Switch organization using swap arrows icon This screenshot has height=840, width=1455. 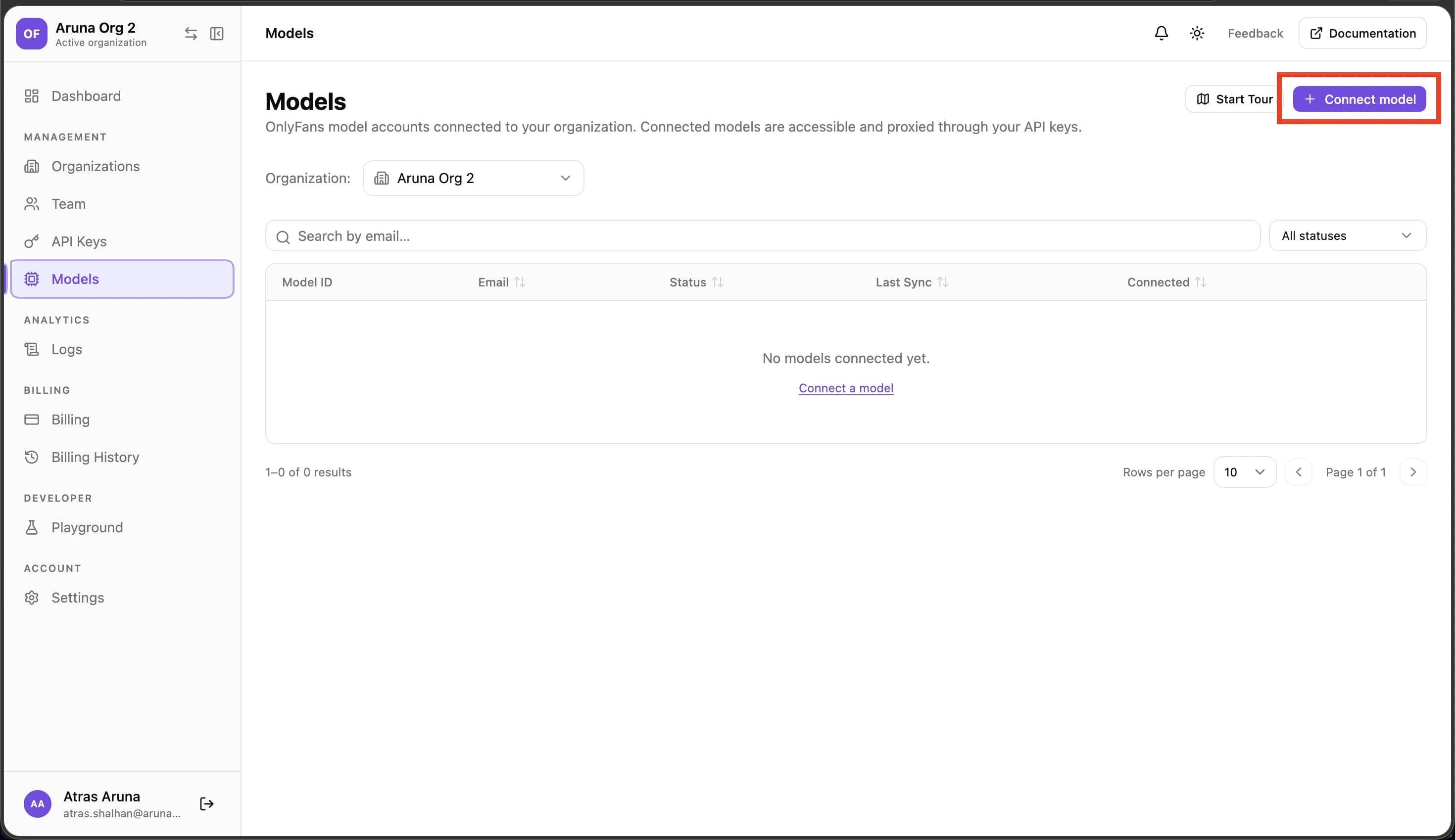tap(191, 34)
